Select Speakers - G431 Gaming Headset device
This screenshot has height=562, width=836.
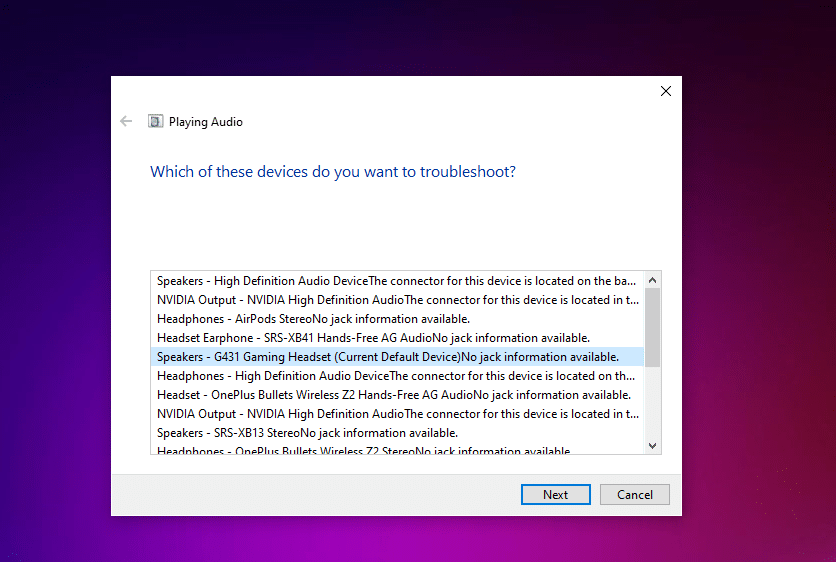point(397,357)
